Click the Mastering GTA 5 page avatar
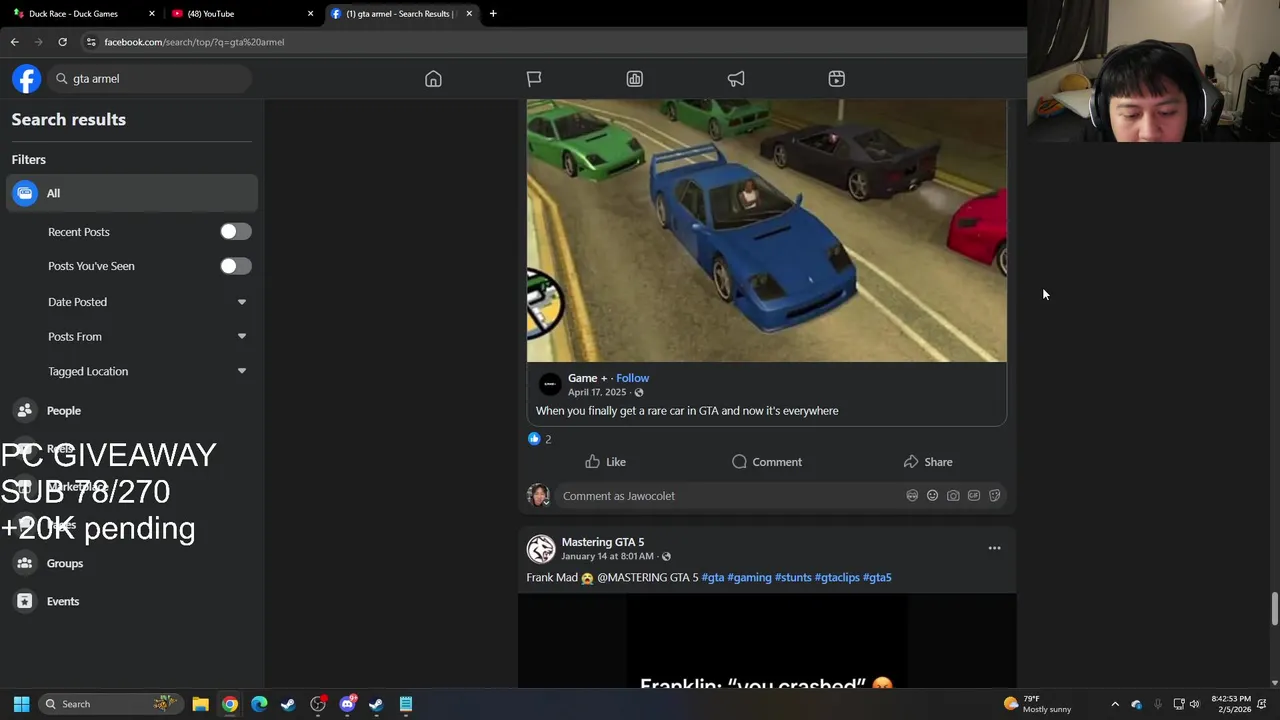The height and width of the screenshot is (720, 1280). (541, 549)
